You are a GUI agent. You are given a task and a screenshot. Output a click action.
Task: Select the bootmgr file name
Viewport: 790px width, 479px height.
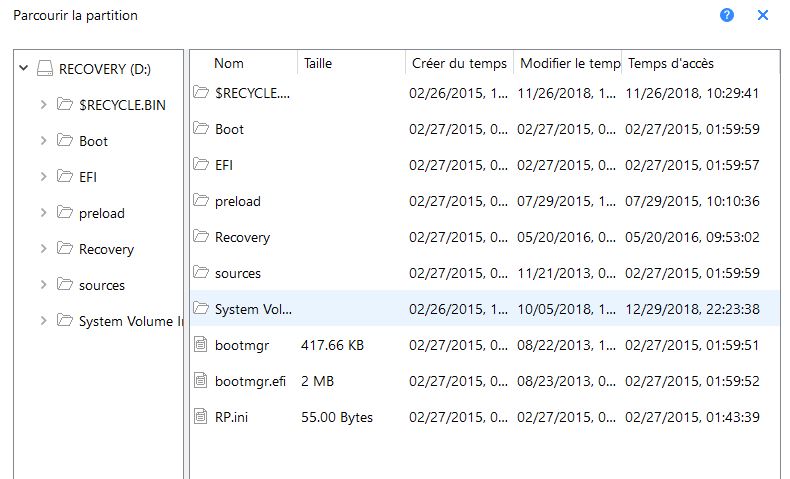[x=242, y=346]
